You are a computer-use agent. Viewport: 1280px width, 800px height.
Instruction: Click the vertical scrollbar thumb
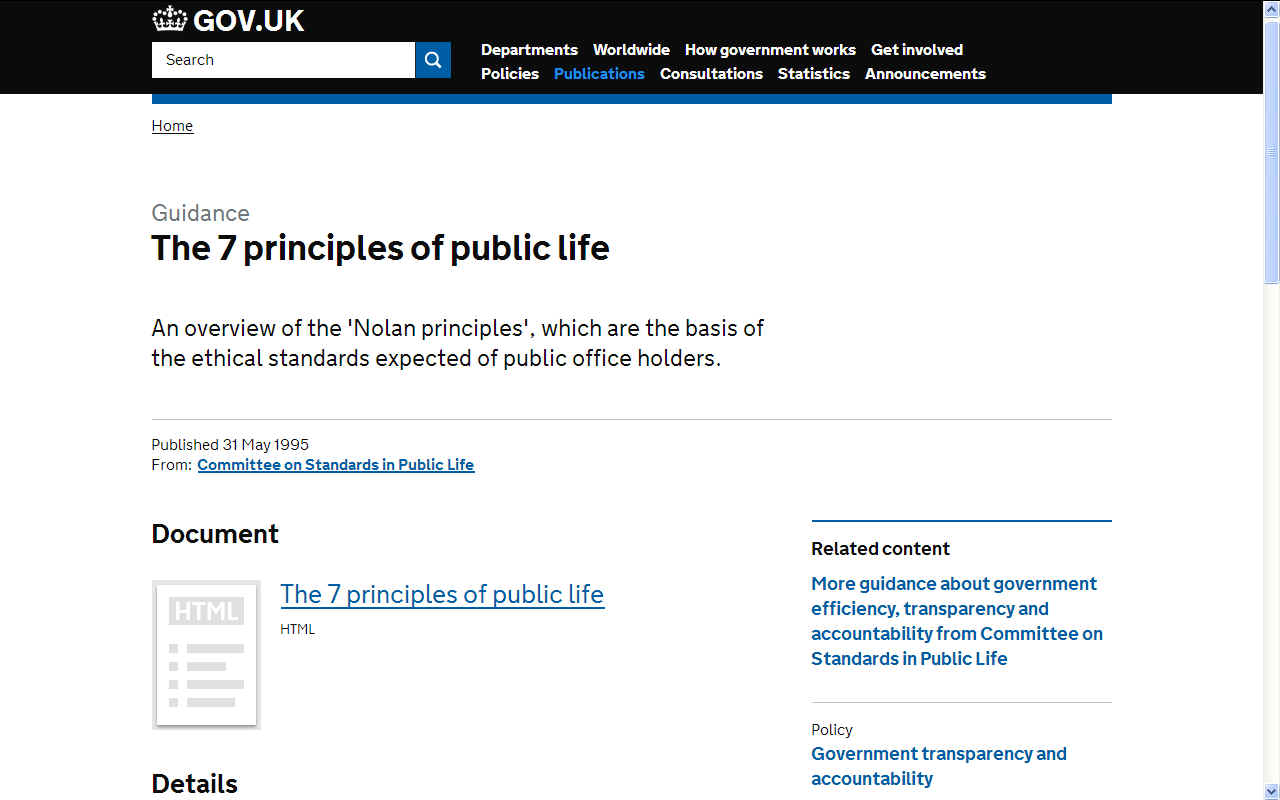point(1272,150)
